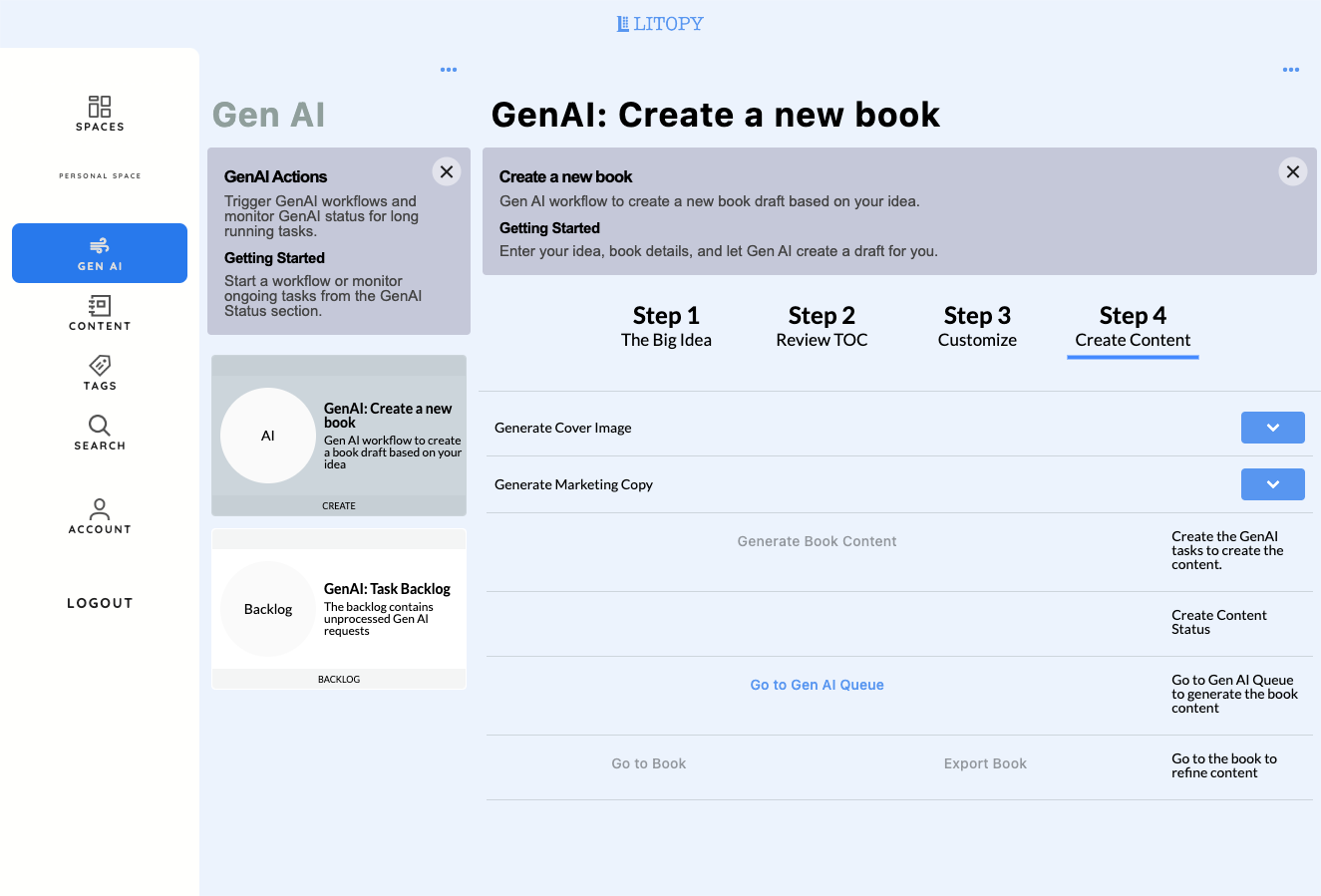Open three-dot menu at top right
The width and height of the screenshot is (1321, 896).
[x=1291, y=70]
